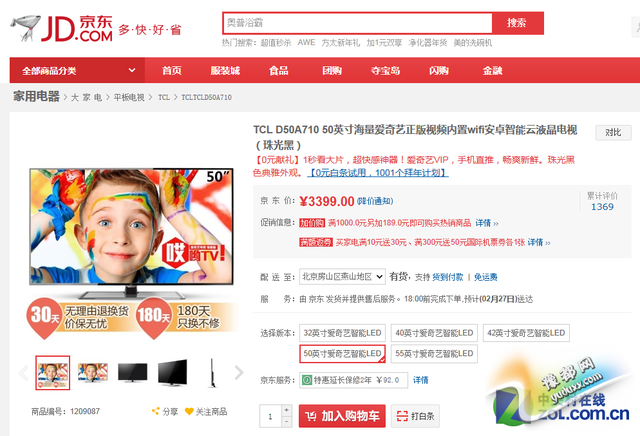Click the share (分享) icon
Viewport: 640px width, 436px height.
(157, 411)
